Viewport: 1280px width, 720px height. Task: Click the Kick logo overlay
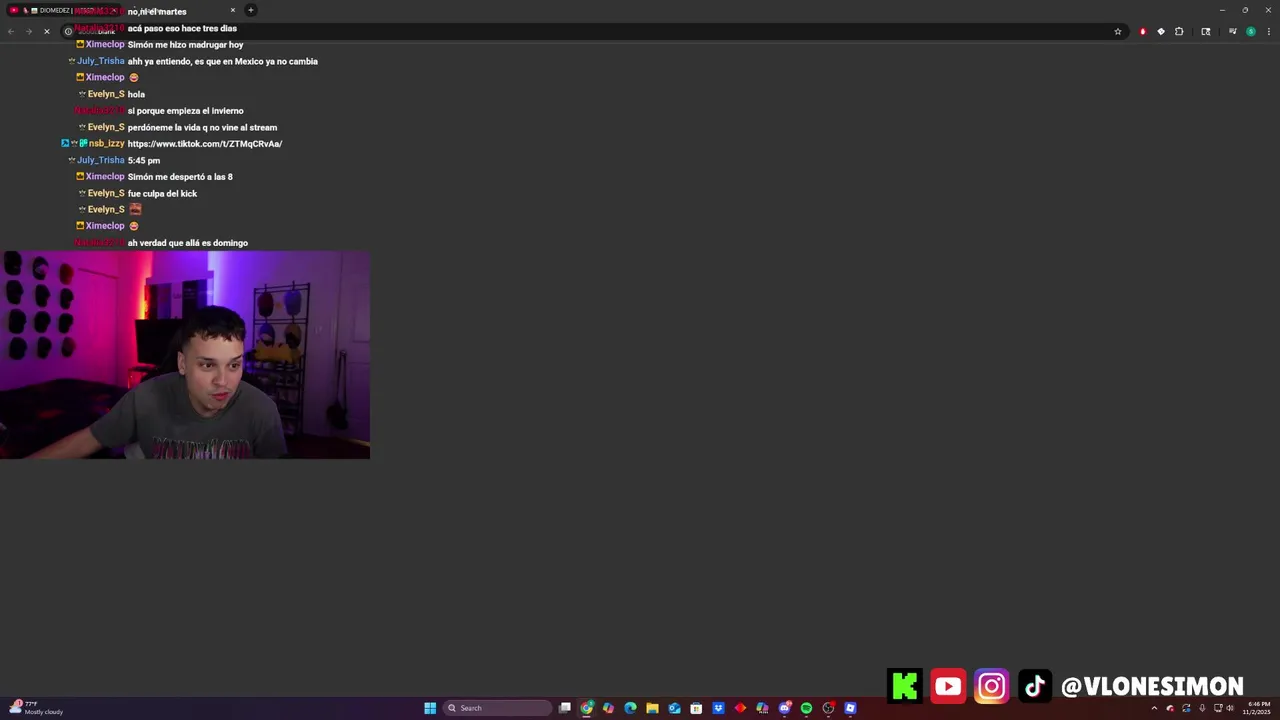click(x=905, y=686)
